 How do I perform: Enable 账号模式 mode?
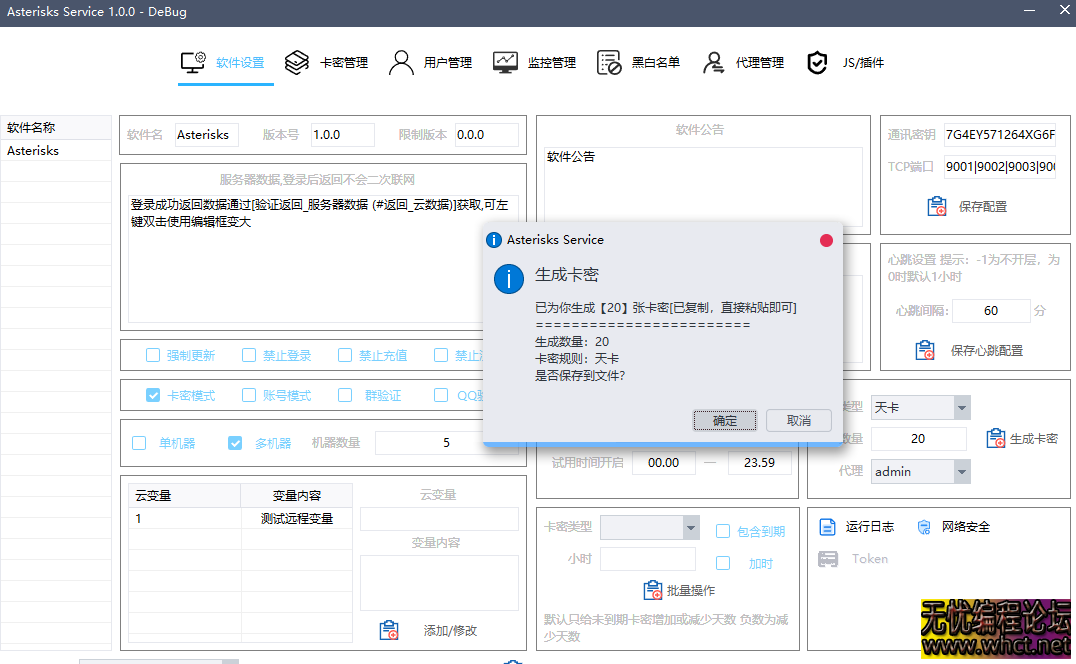pos(248,394)
